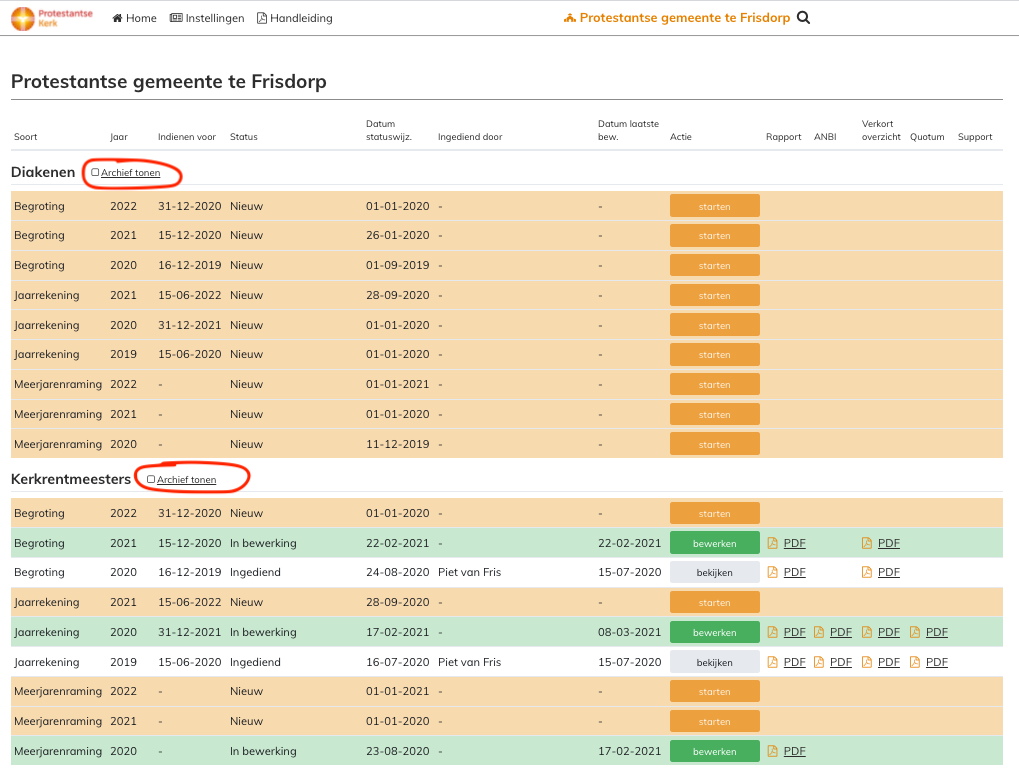
Task: Start the Diakenen Begroting 2022
Action: pos(714,206)
